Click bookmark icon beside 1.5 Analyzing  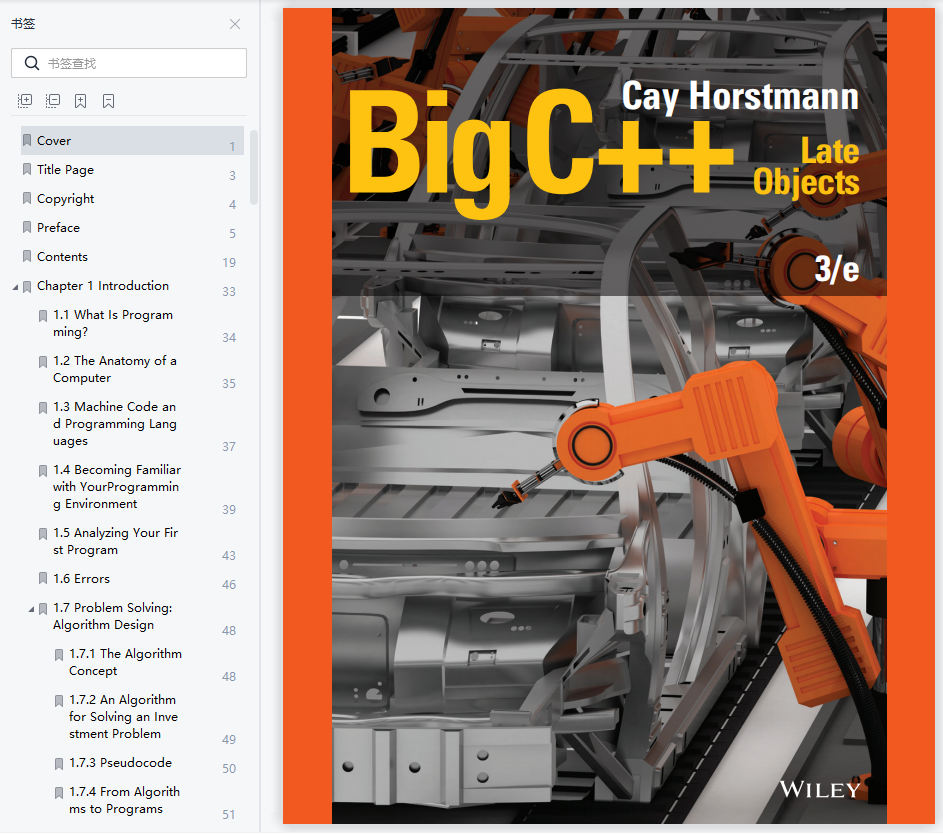43,534
